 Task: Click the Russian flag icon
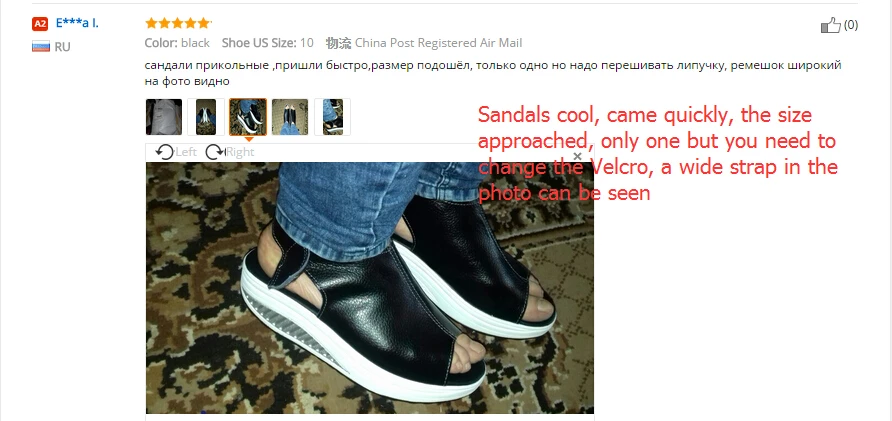(41, 46)
